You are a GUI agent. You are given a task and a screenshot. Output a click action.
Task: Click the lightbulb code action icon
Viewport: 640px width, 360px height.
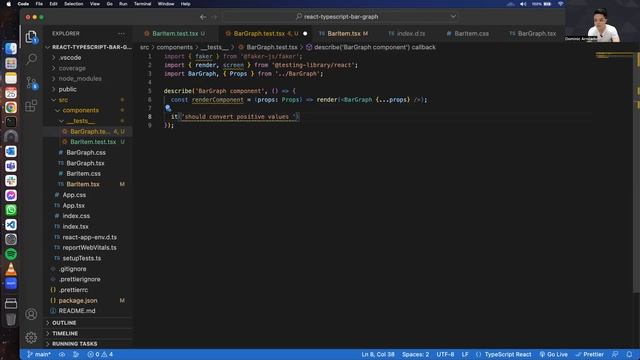pos(168,108)
